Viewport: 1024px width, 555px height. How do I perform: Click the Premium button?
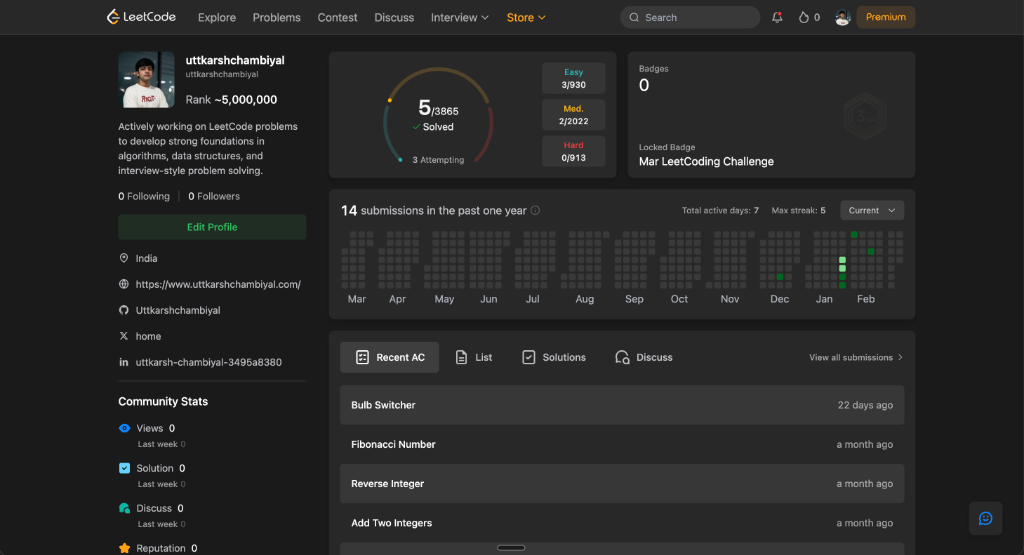click(x=886, y=17)
